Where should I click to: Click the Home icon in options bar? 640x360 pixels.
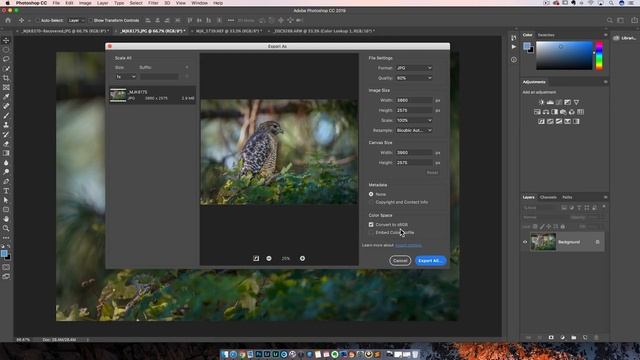pos(8,20)
